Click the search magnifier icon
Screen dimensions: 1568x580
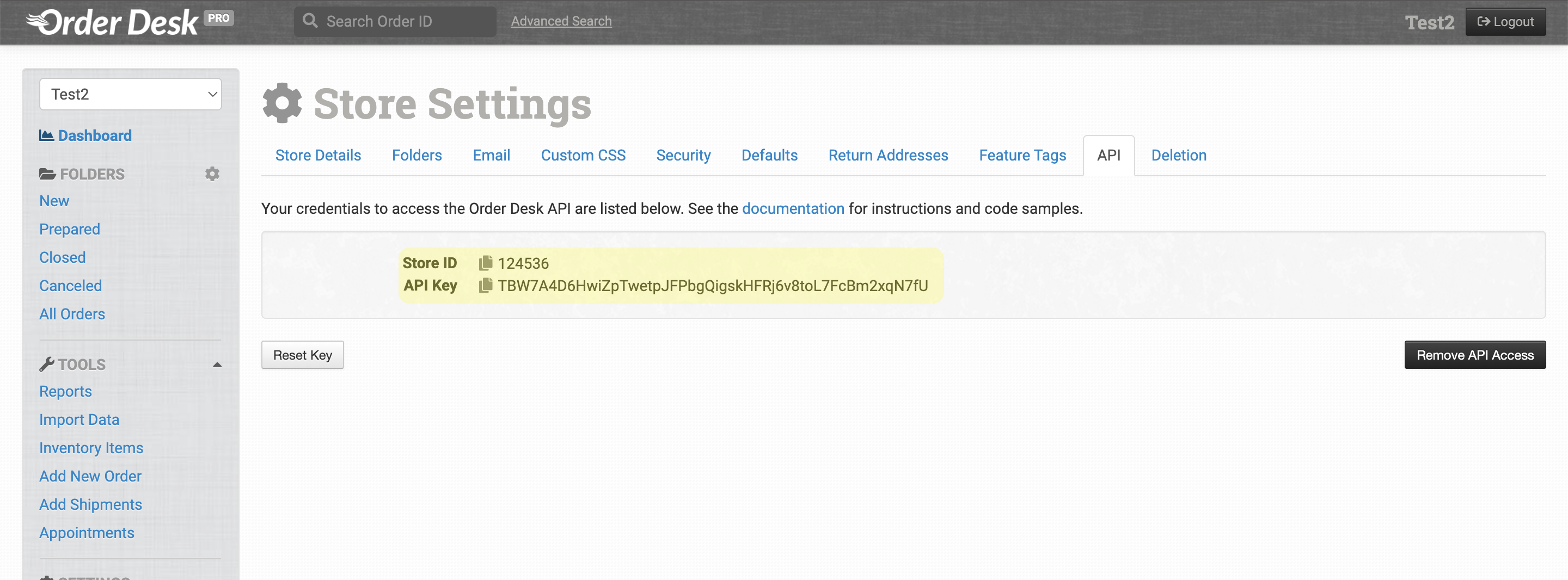pyautogui.click(x=310, y=21)
